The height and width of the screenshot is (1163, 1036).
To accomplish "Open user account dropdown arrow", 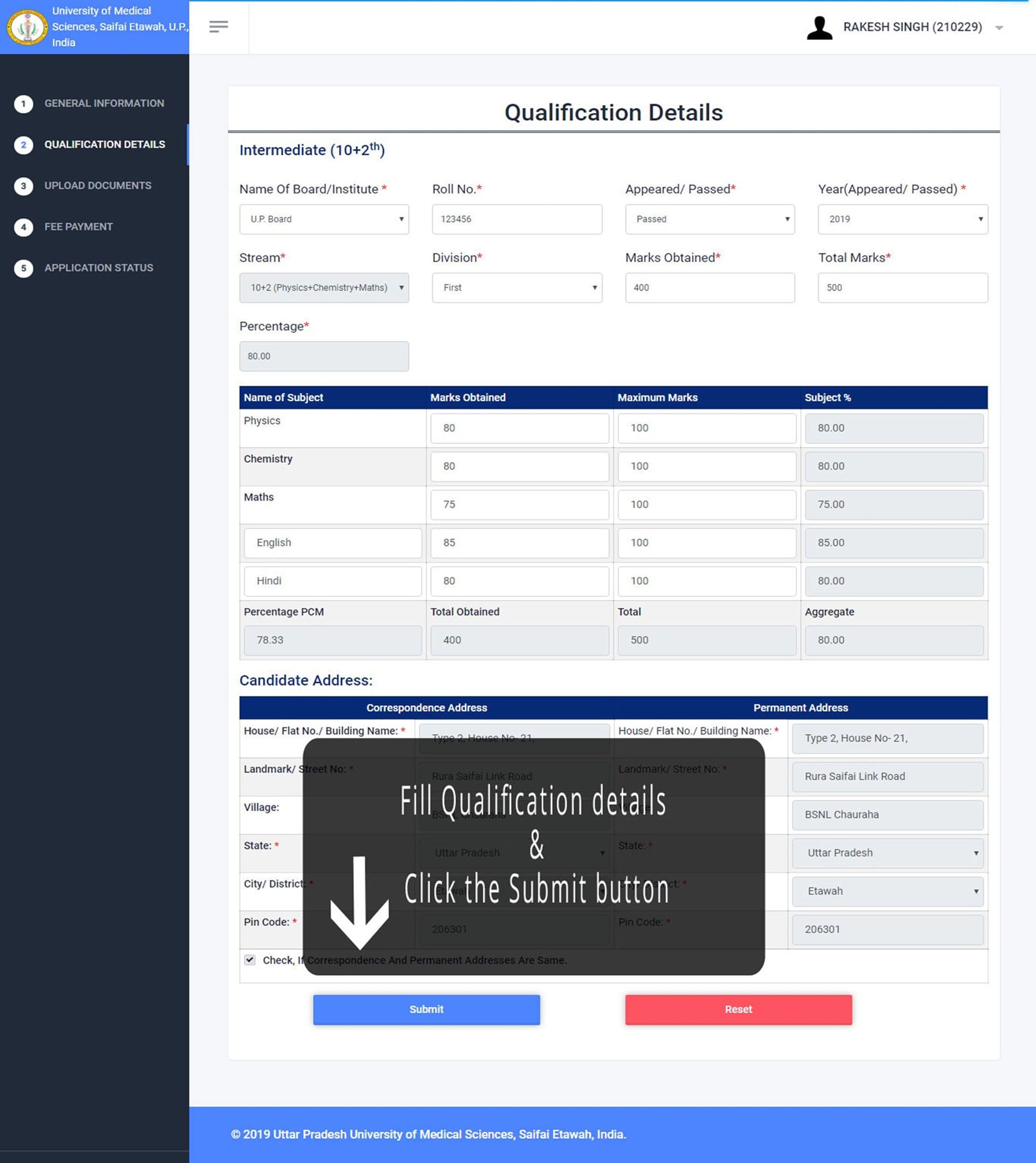I will [998, 28].
